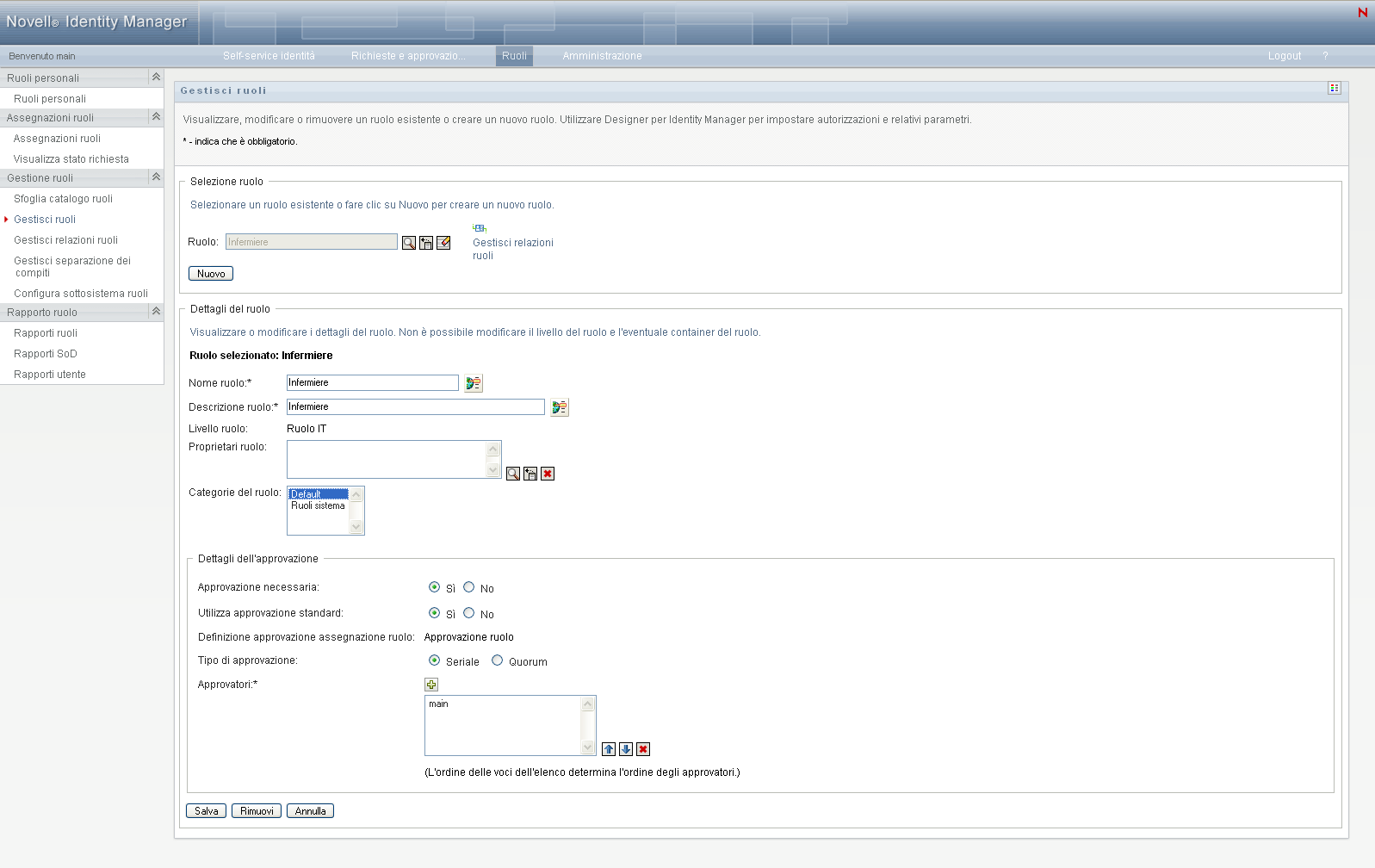Open Gestisci separazione dei compiti in the sidebar

(72, 267)
